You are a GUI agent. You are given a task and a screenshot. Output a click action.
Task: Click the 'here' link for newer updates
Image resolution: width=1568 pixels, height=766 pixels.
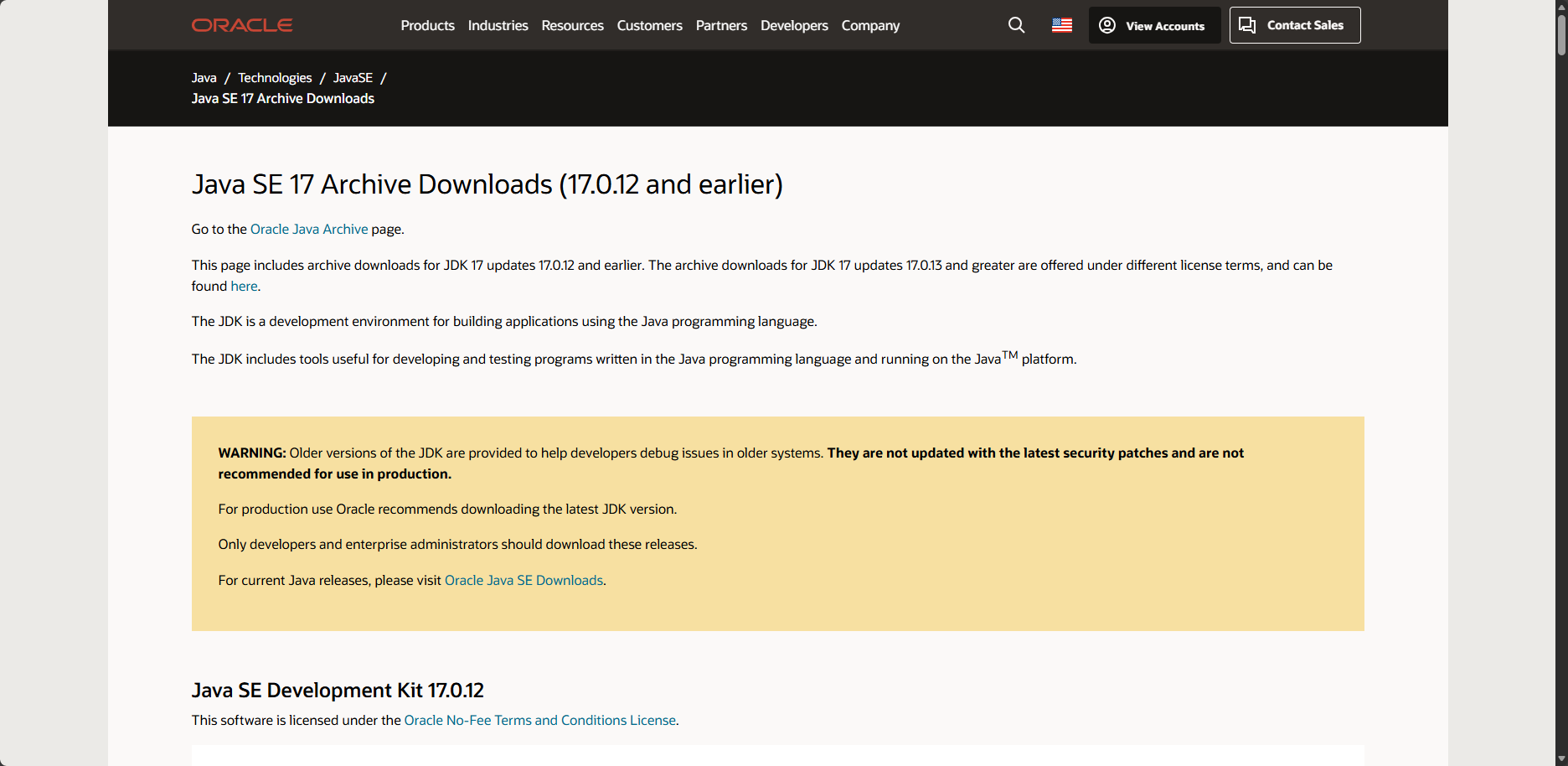244,286
